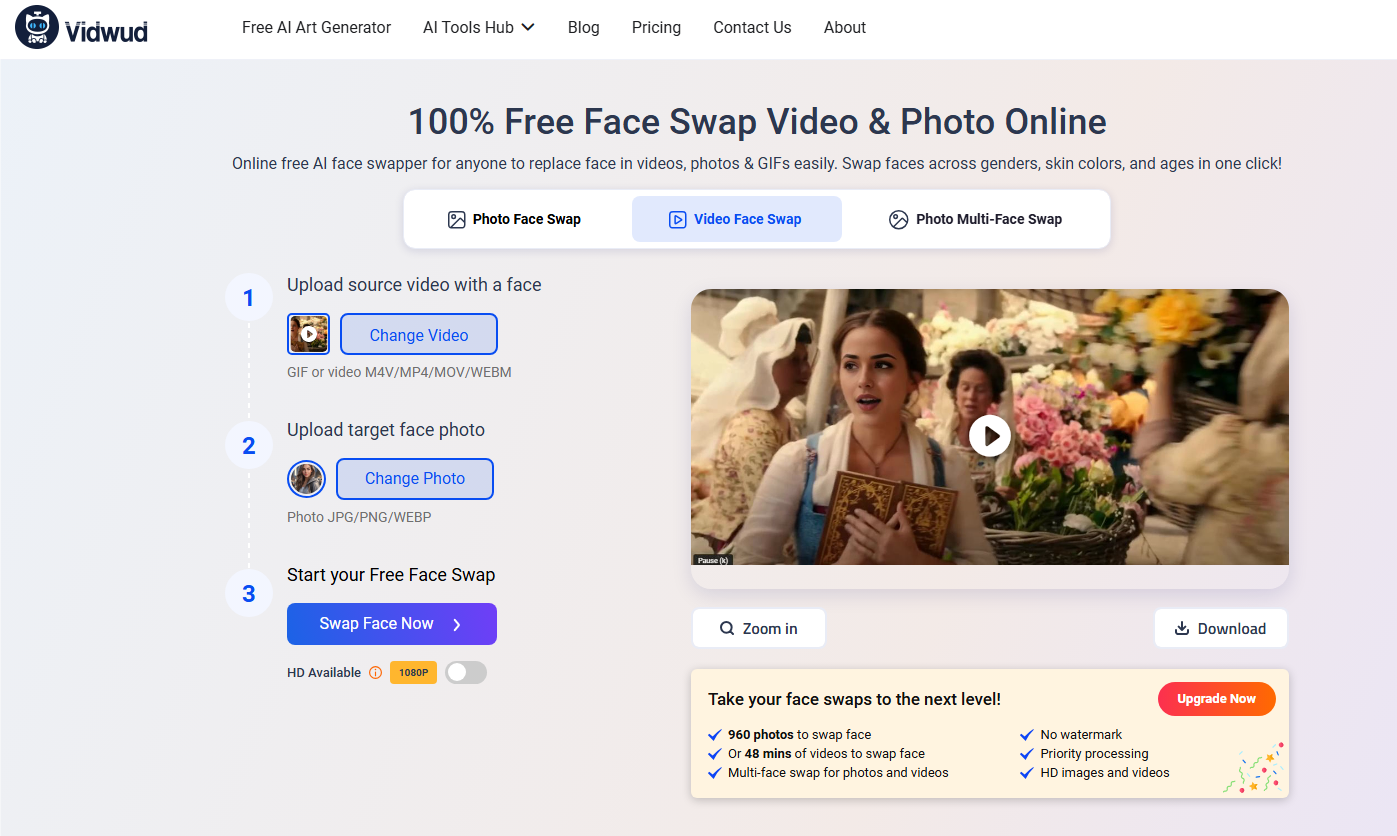
Task: Click the "Start your Free Face Swap" heading
Action: tap(391, 575)
